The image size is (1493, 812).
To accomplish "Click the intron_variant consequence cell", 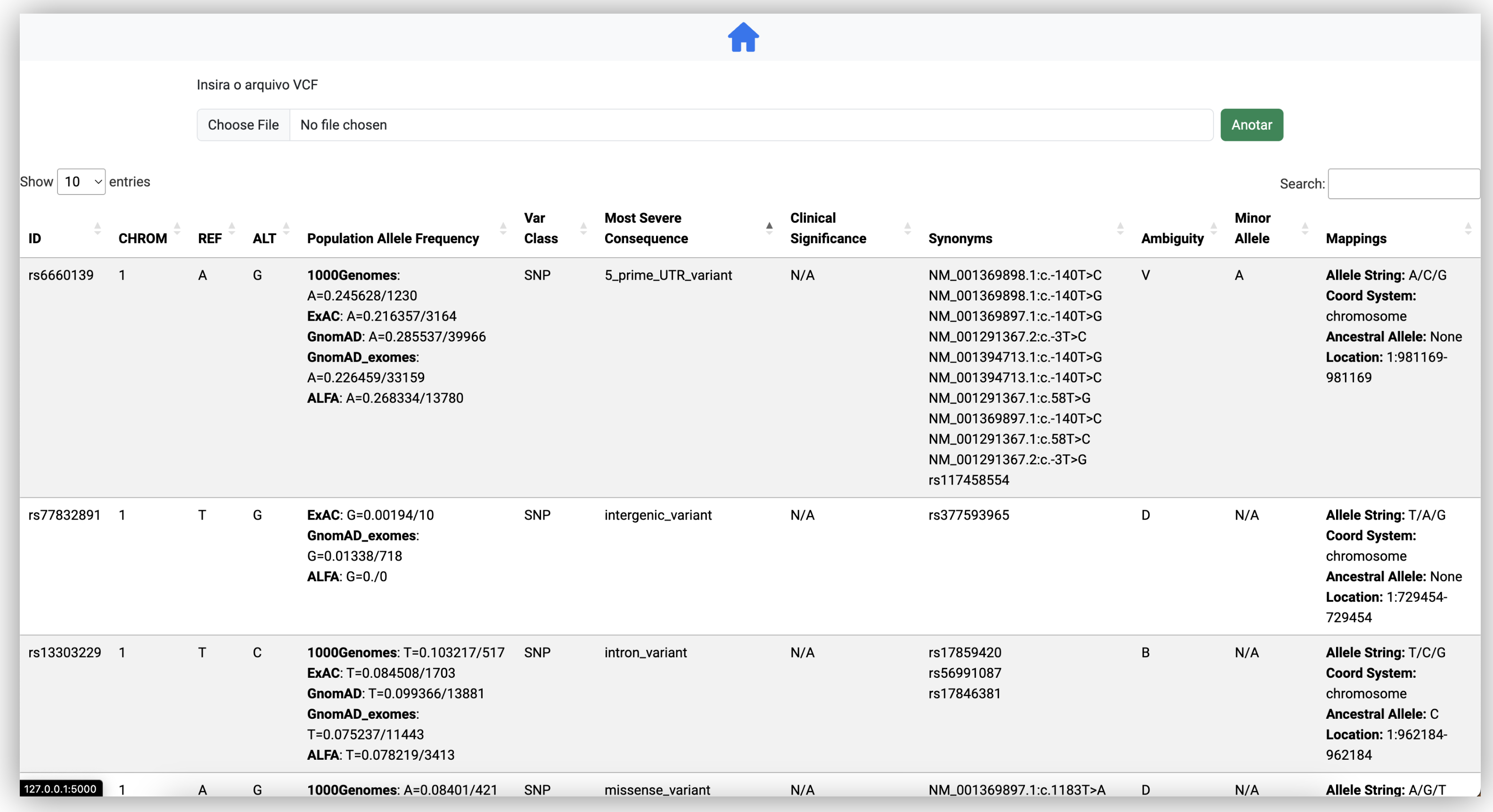I will [x=646, y=652].
